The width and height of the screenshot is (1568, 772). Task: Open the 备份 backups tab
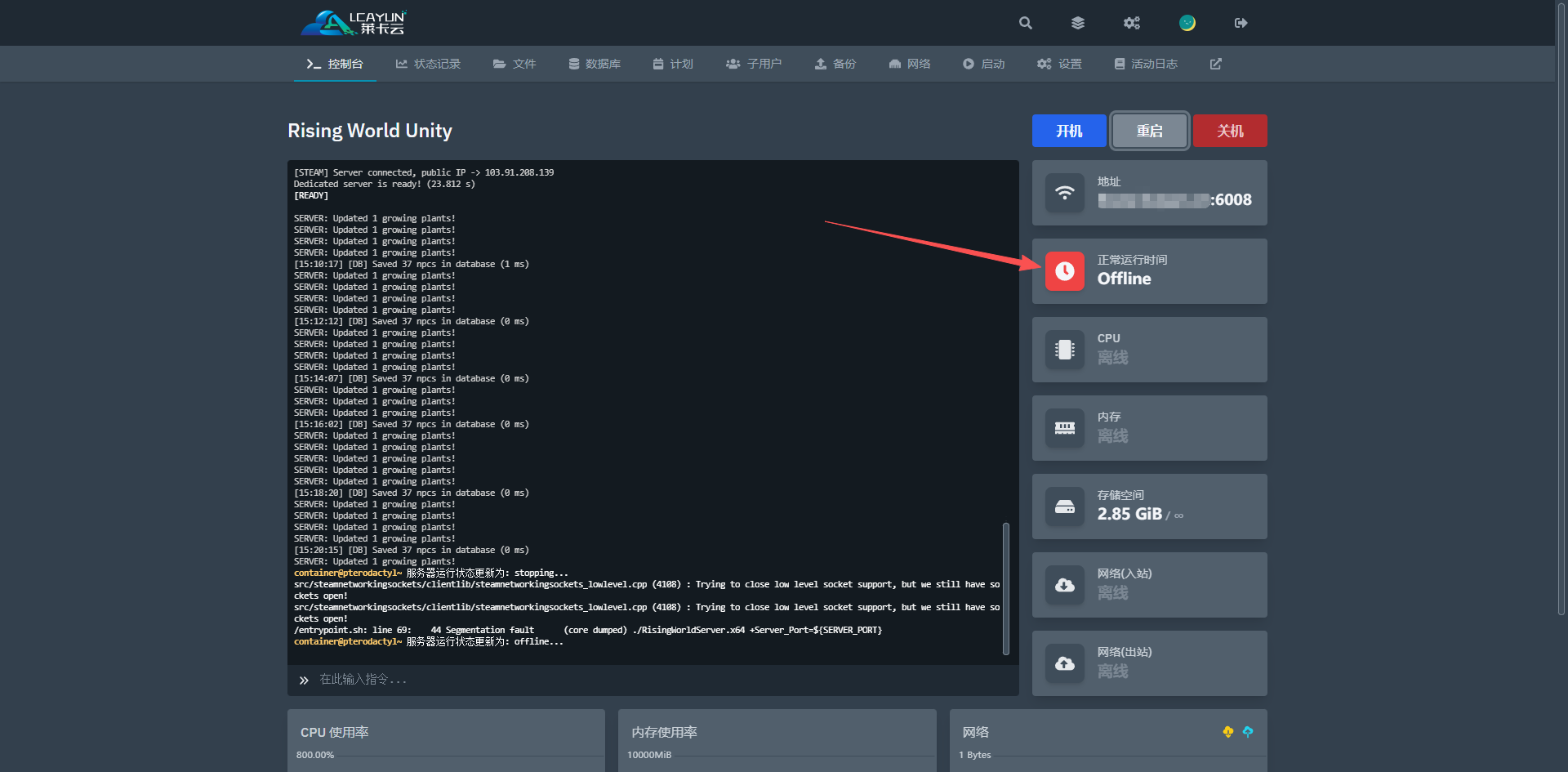click(x=835, y=64)
